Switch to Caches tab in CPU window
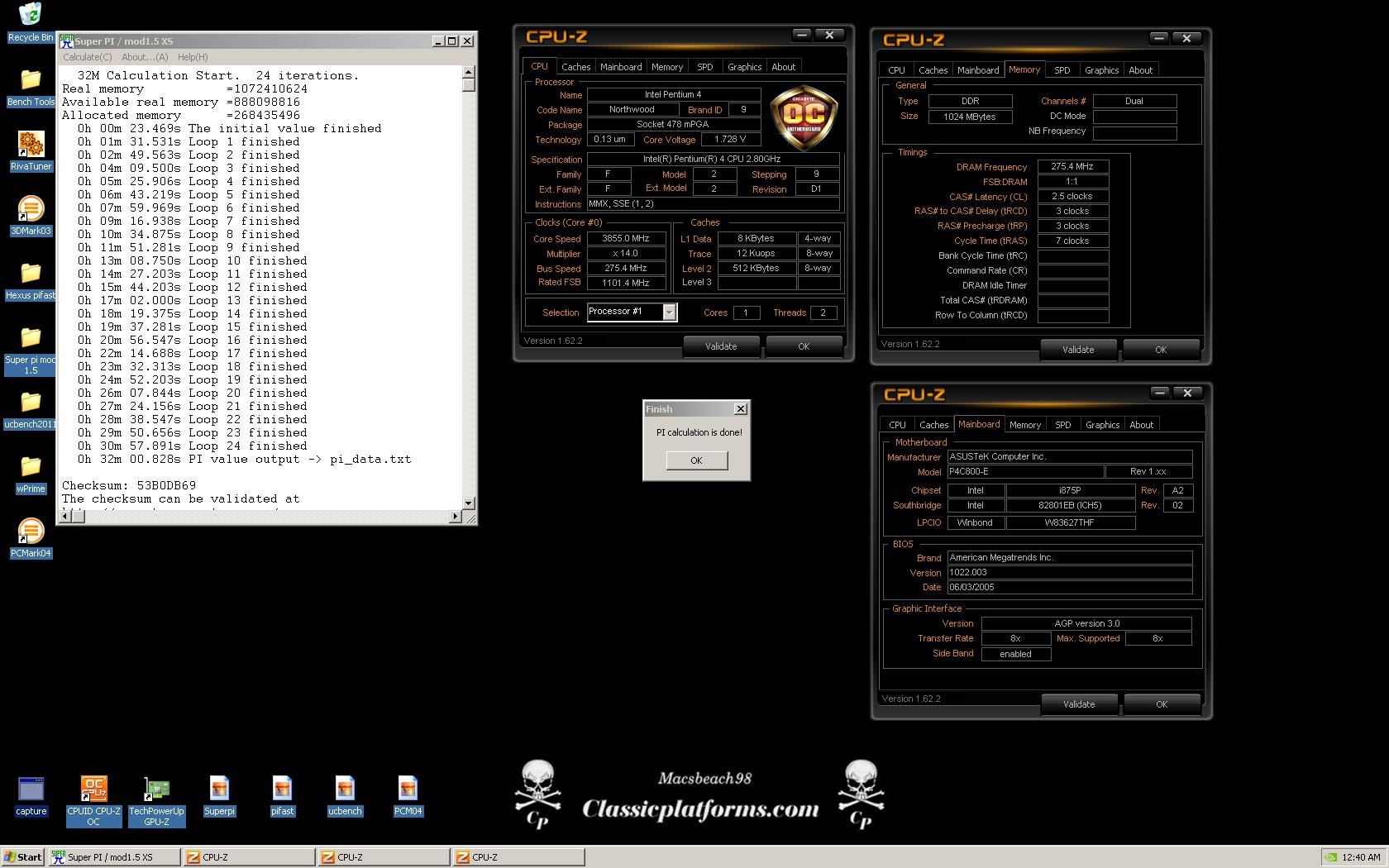 (x=575, y=67)
